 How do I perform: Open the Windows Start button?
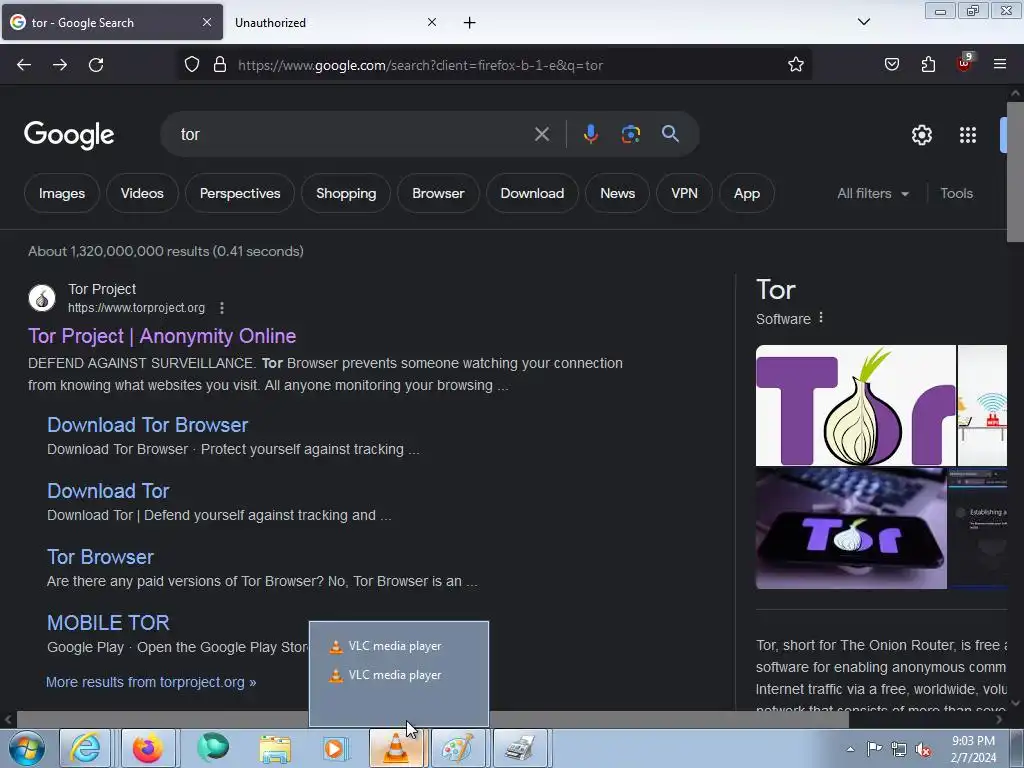pyautogui.click(x=27, y=749)
